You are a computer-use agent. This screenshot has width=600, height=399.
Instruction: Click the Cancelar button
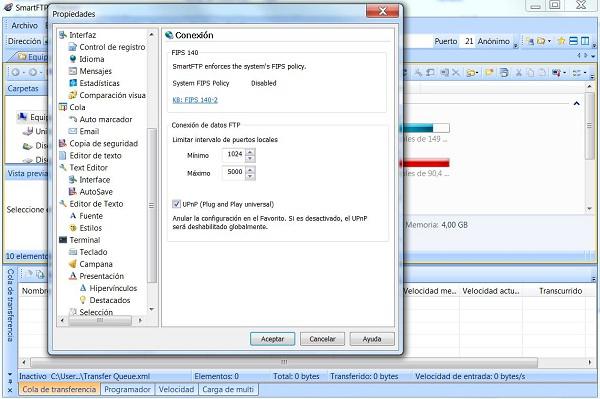click(322, 339)
